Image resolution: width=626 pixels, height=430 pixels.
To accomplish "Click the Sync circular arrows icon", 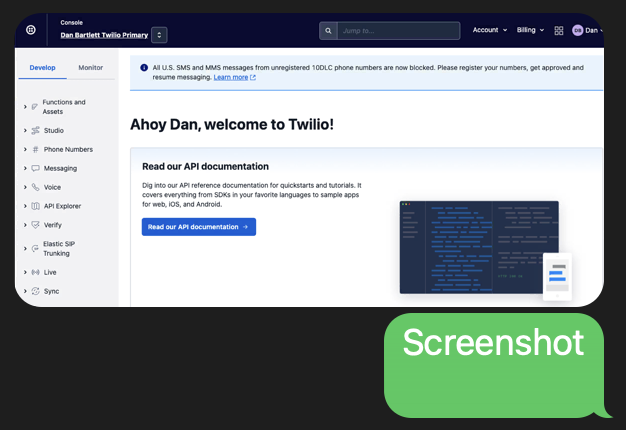I will 36,291.
